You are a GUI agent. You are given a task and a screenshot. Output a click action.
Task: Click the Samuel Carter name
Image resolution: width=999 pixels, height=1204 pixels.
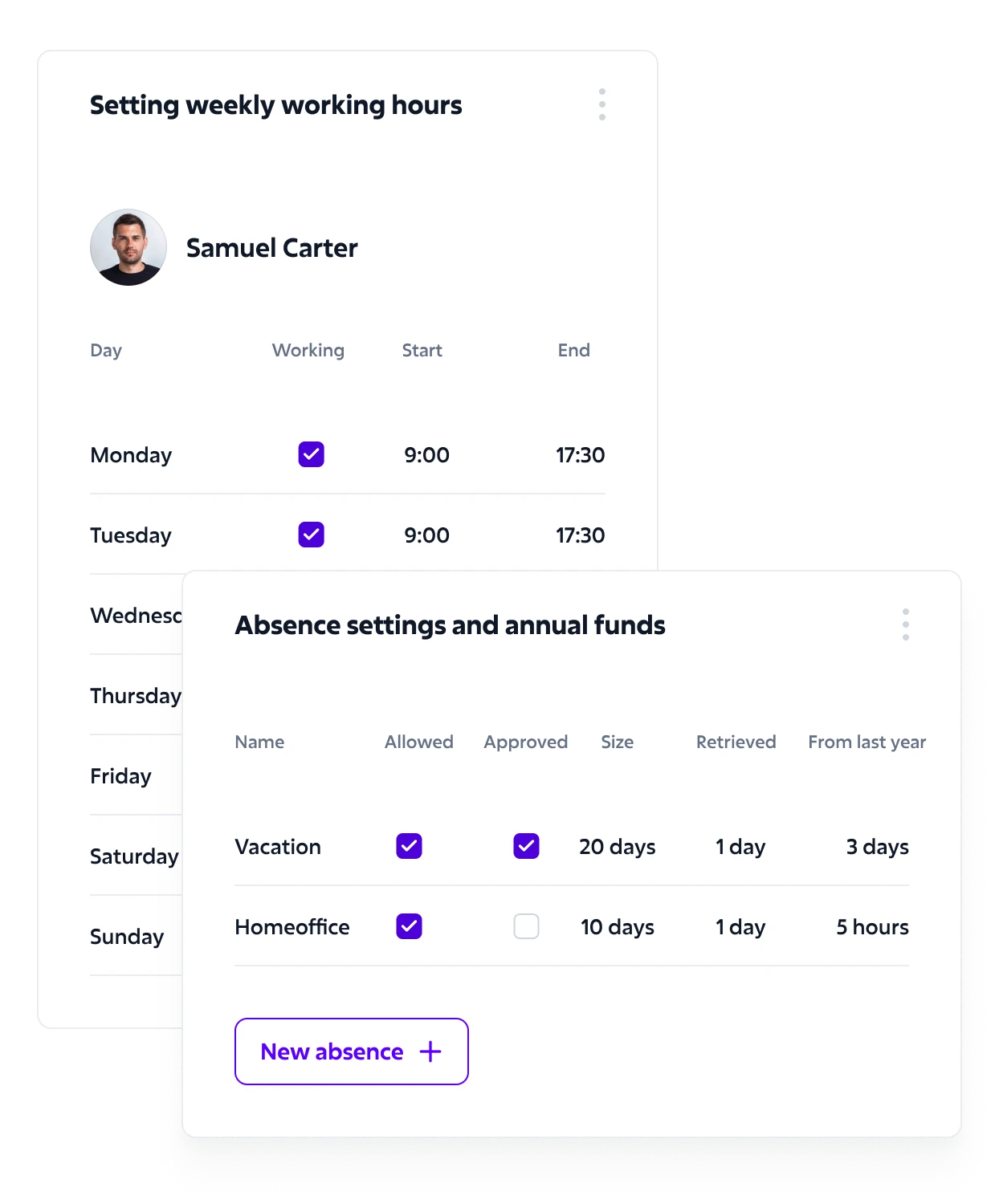pos(272,248)
